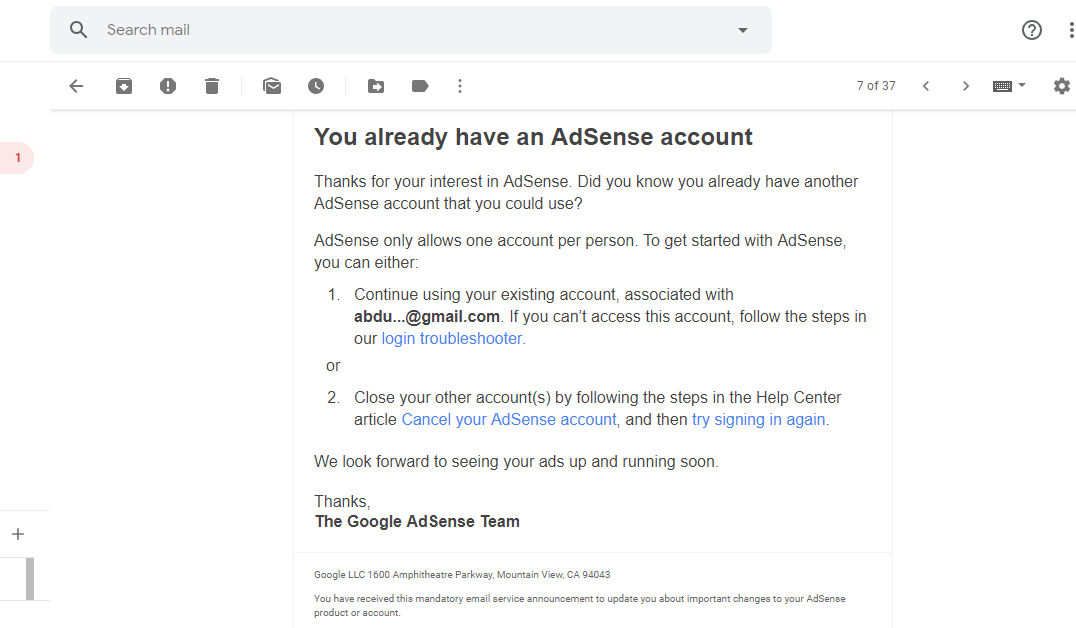Image resolution: width=1076 pixels, height=628 pixels.
Task: Delete this email with trash icon
Action: [x=212, y=86]
